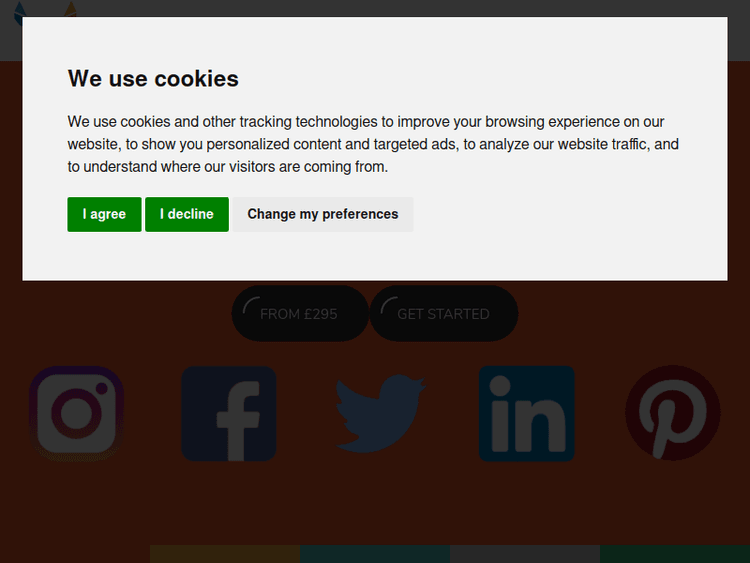Pick the green block at page bottom

pos(675,554)
